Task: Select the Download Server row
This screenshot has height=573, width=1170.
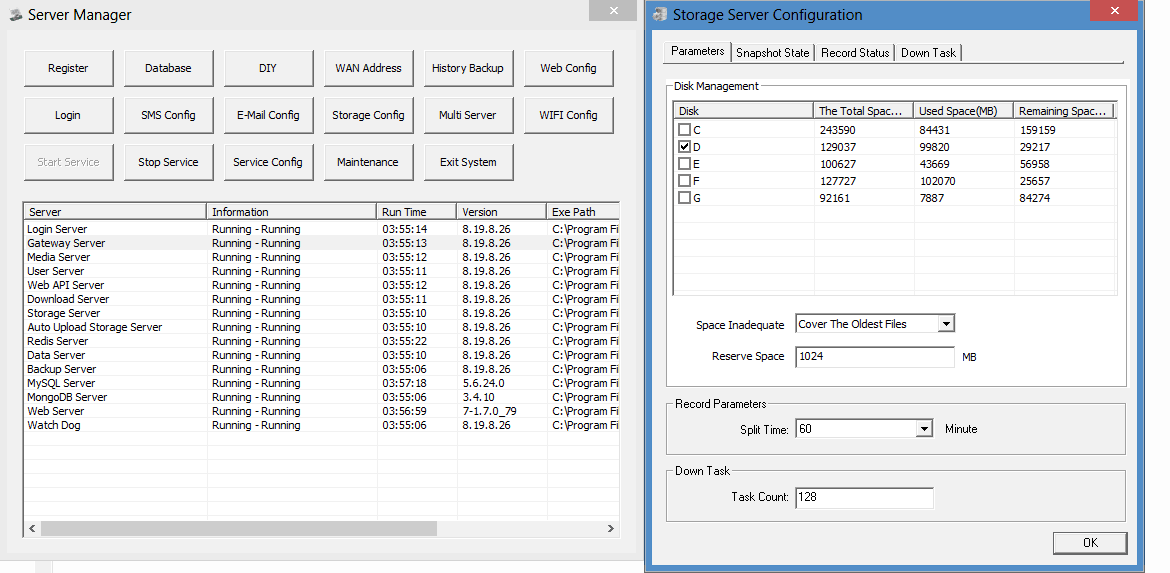Action: 322,299
